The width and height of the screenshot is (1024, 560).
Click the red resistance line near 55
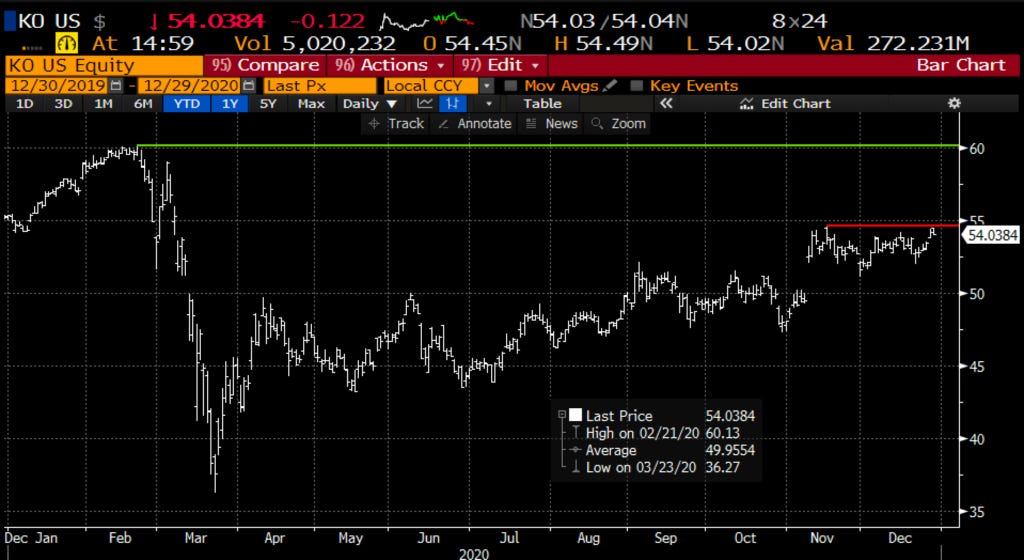[x=893, y=225]
